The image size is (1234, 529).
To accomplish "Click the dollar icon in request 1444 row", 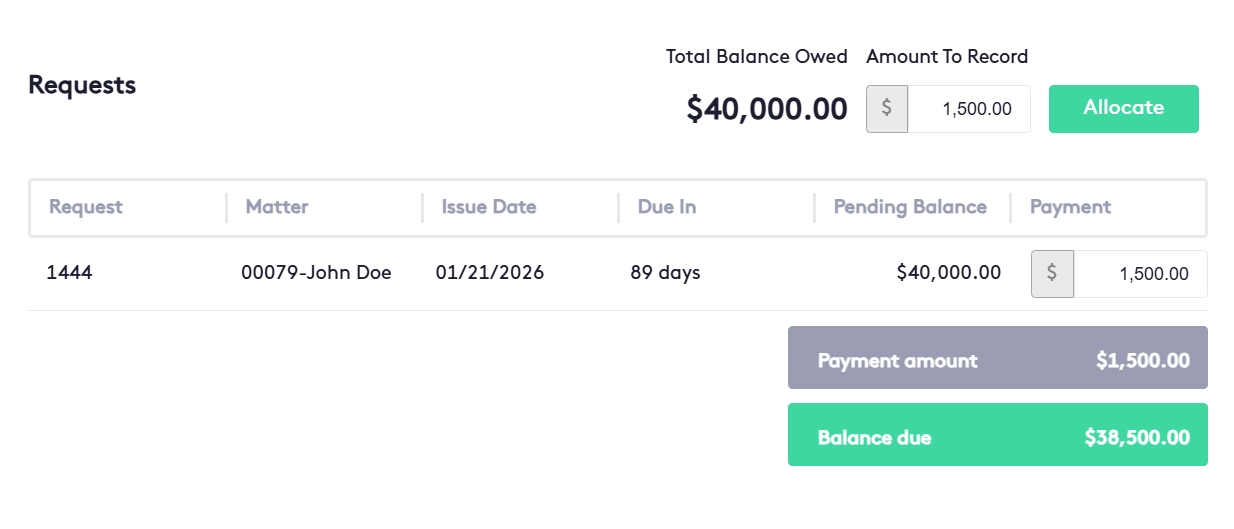I will (x=1052, y=273).
